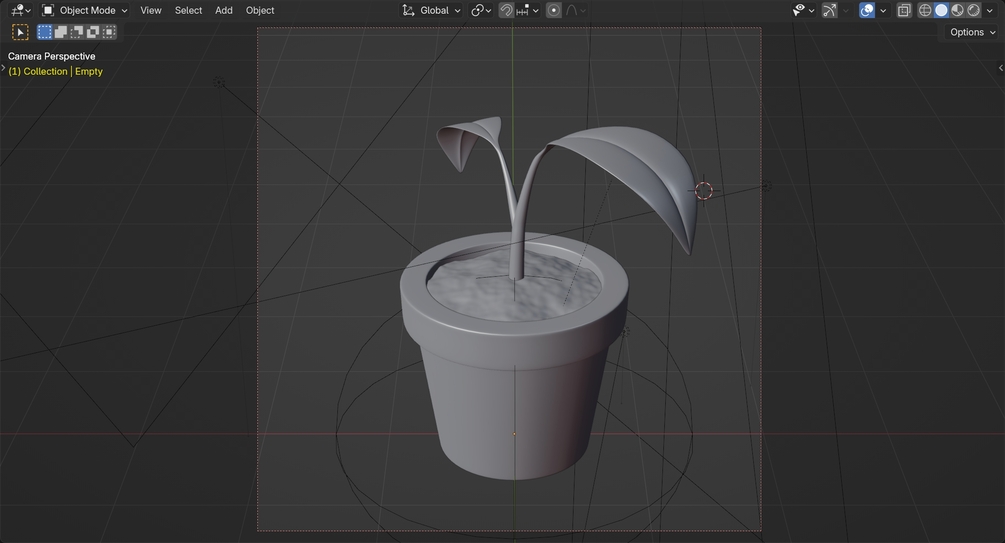This screenshot has height=543, width=1005.
Task: Toggle viewport overlays
Action: tap(867, 10)
